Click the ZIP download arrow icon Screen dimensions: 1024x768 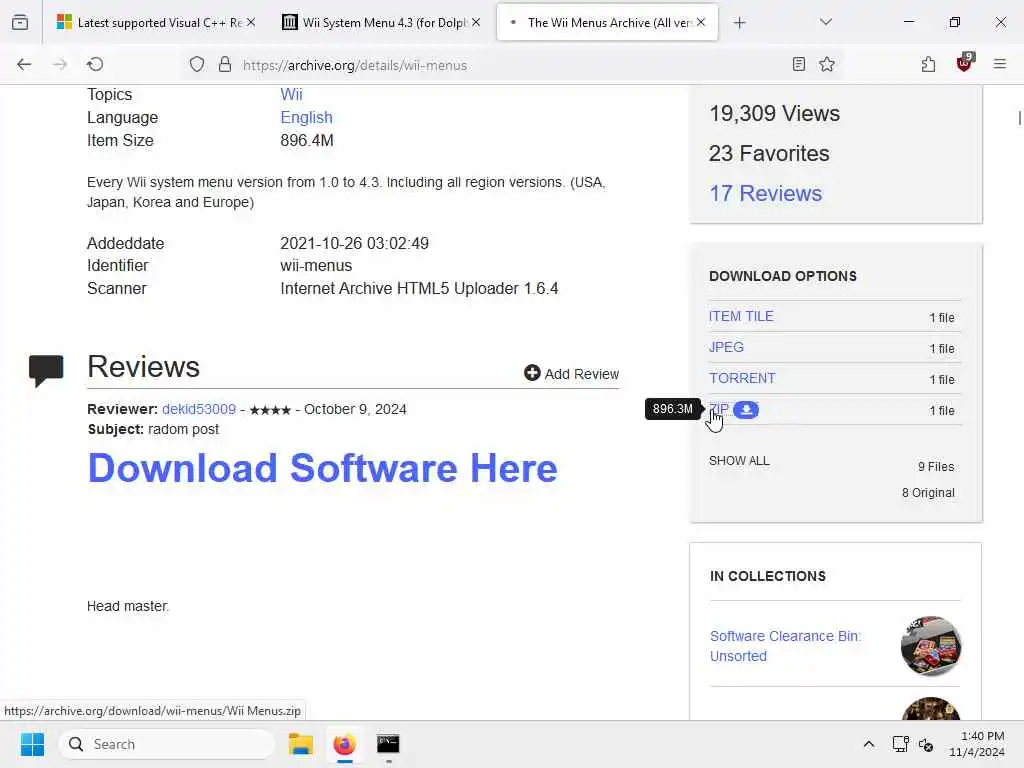[x=746, y=409]
